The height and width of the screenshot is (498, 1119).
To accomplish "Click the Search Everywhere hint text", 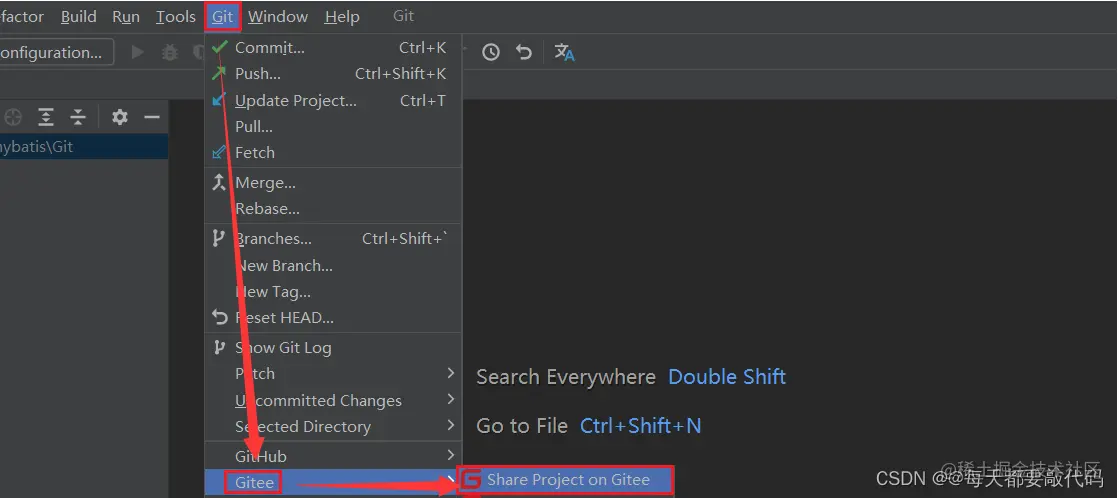I will 566,377.
